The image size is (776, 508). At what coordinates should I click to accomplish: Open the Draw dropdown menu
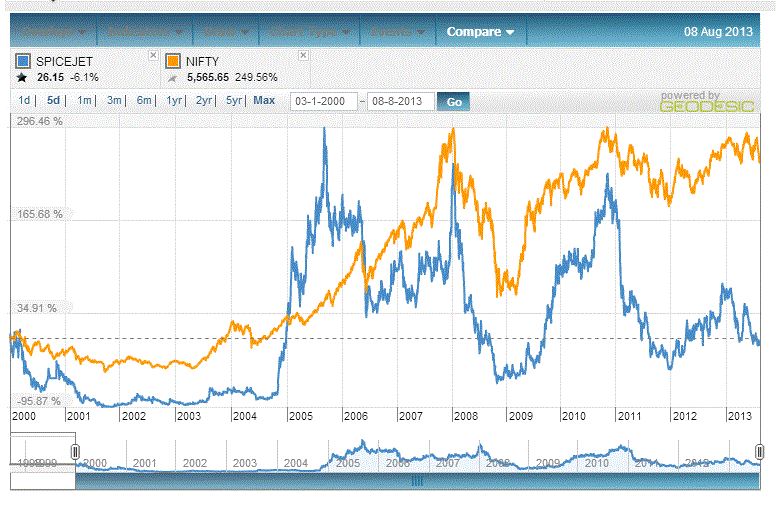pyautogui.click(x=226, y=32)
